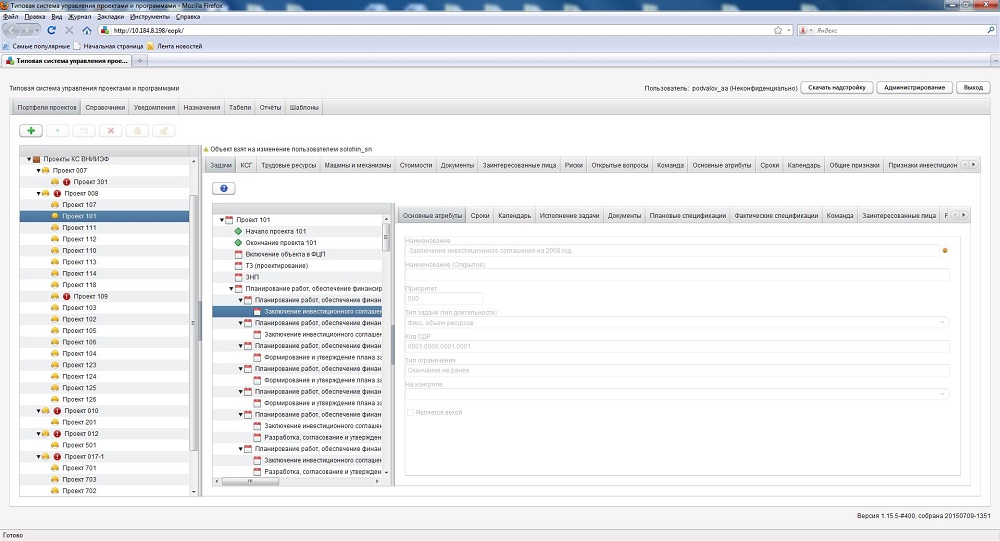This screenshot has width=1000, height=541.
Task: Click the green plus add button
Action: [31, 130]
